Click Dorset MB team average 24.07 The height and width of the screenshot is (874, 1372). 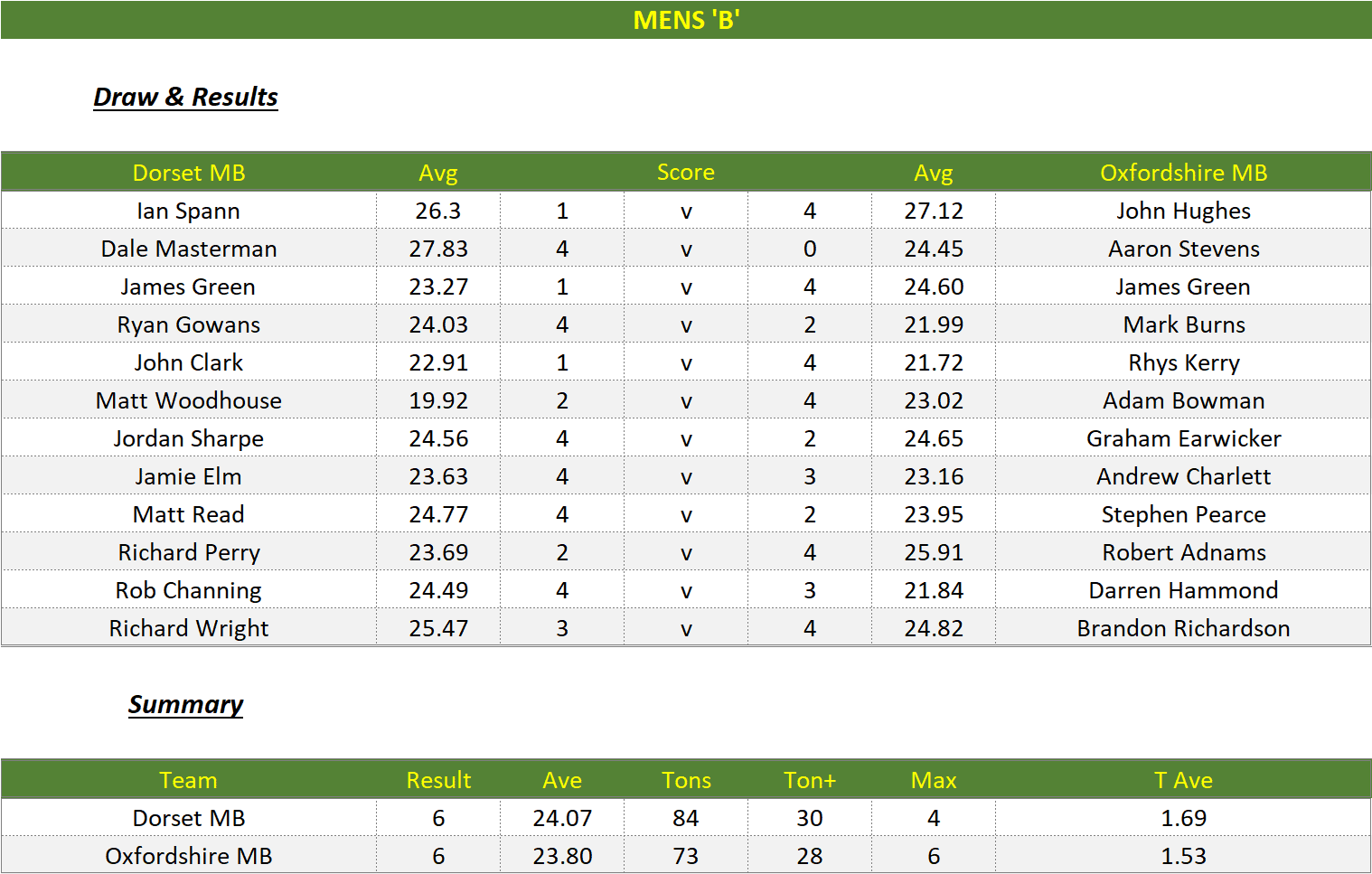click(x=562, y=818)
